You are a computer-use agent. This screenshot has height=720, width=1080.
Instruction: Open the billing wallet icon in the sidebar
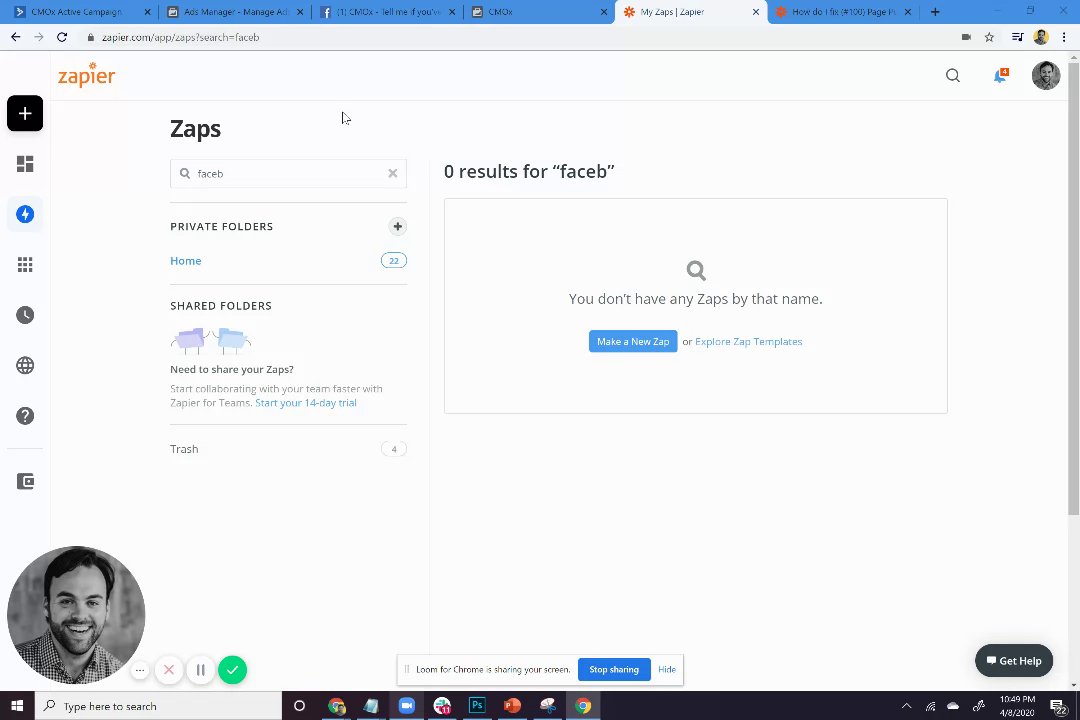pyautogui.click(x=25, y=481)
